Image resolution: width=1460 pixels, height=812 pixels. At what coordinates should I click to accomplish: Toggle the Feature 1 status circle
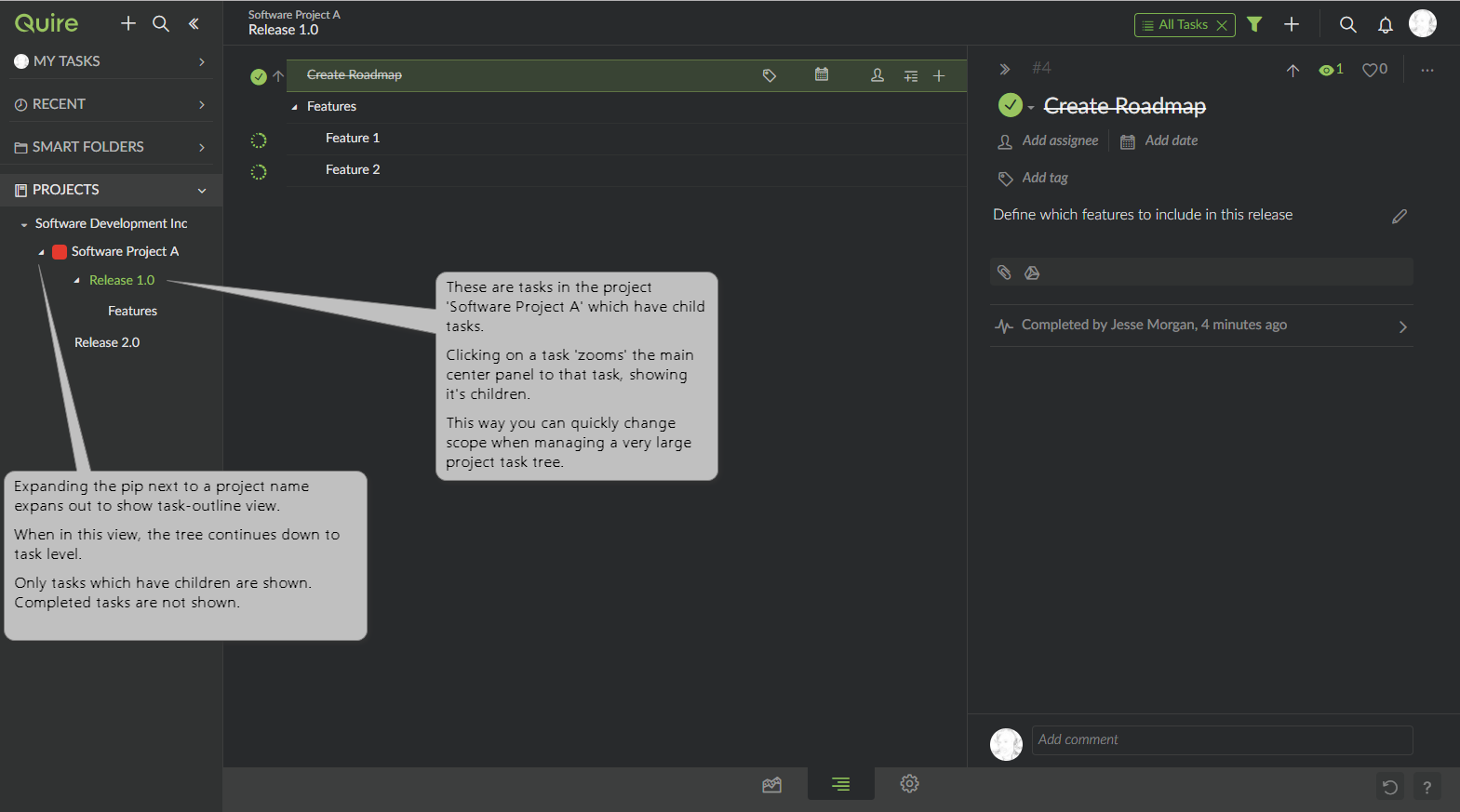(259, 140)
